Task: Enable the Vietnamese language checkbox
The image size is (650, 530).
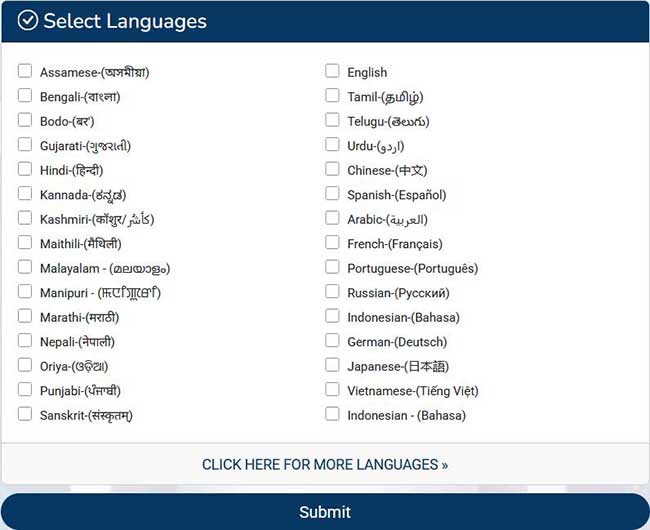Action: 332,390
